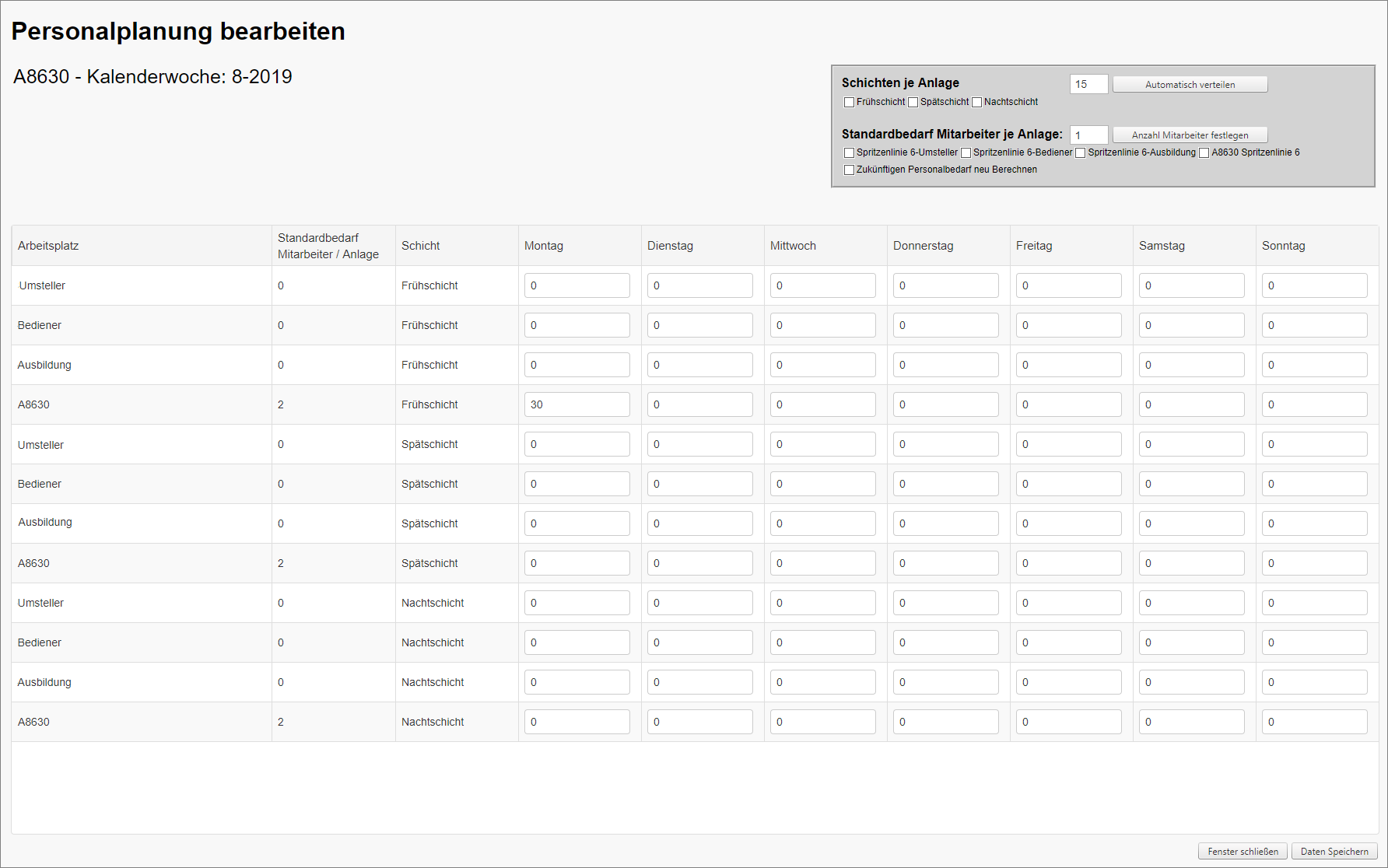The width and height of the screenshot is (1388, 868).
Task: Click Samstag field in A8630 Spätschicht row
Action: tap(1191, 563)
